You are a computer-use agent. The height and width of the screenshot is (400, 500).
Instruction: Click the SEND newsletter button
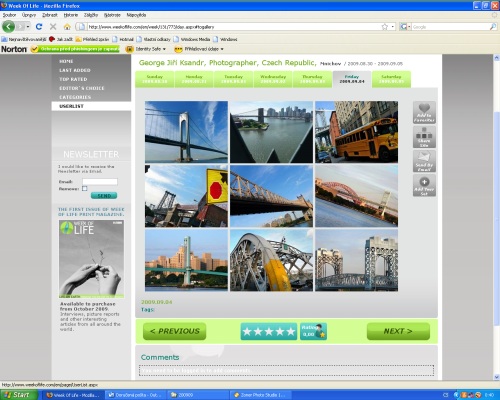(x=104, y=196)
